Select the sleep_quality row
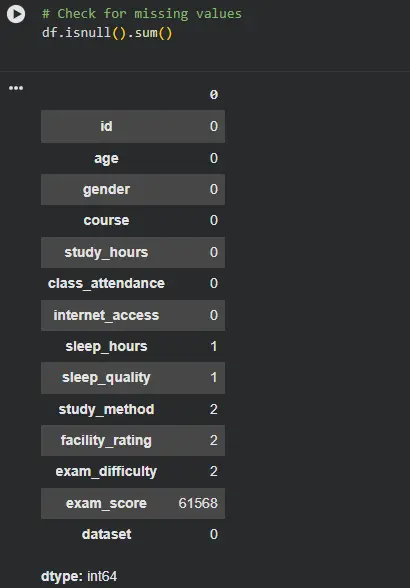 point(133,378)
